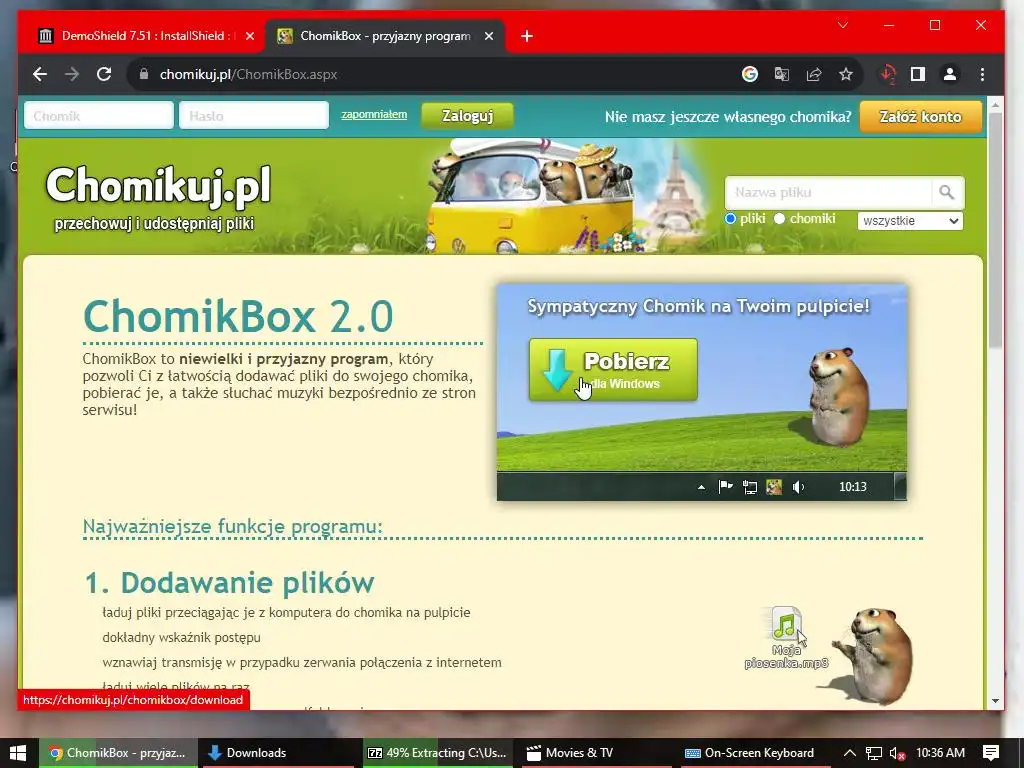Open the 49% Extracting 7-Zip taskbar item
This screenshot has width=1024, height=768.
[437, 753]
